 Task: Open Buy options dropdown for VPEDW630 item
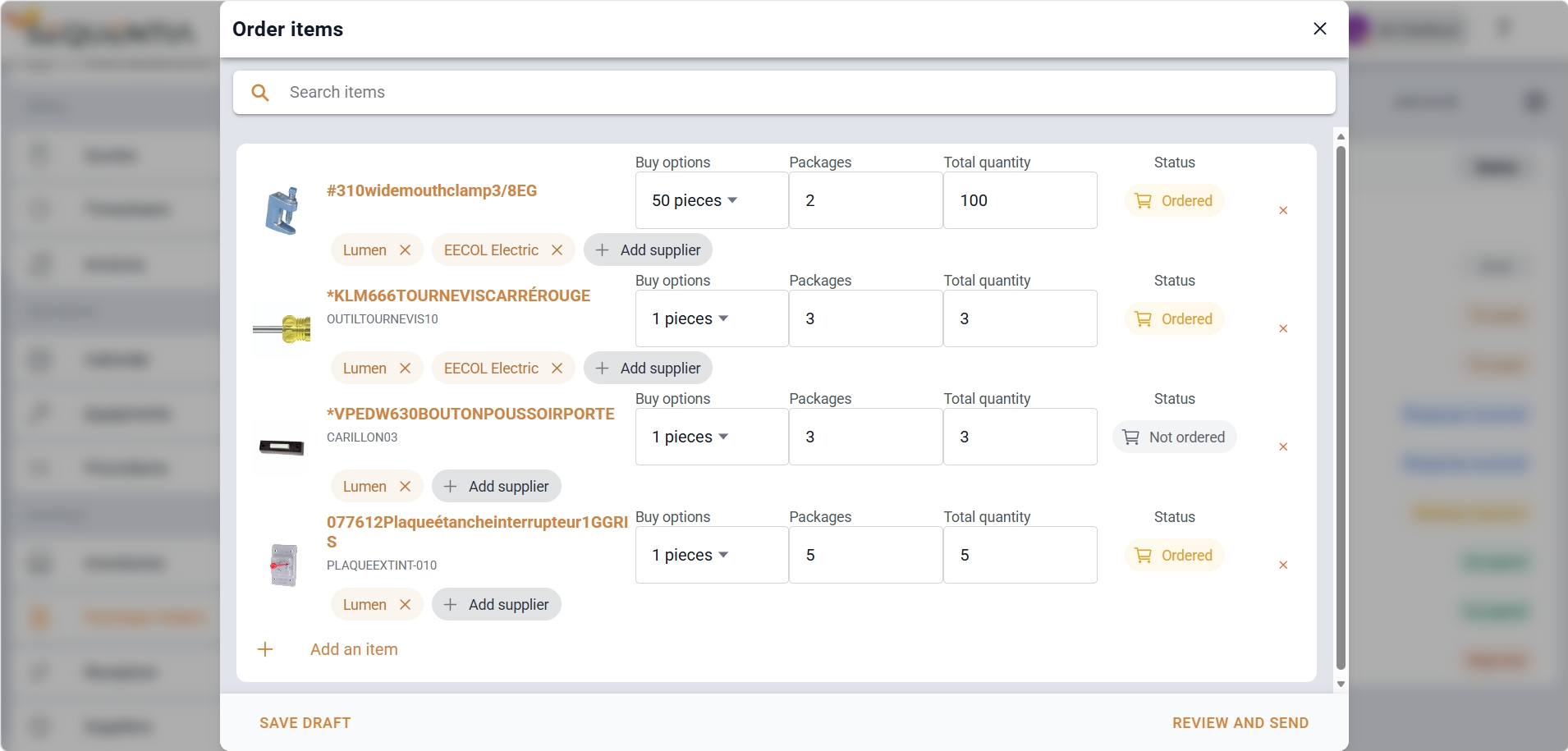click(x=711, y=437)
